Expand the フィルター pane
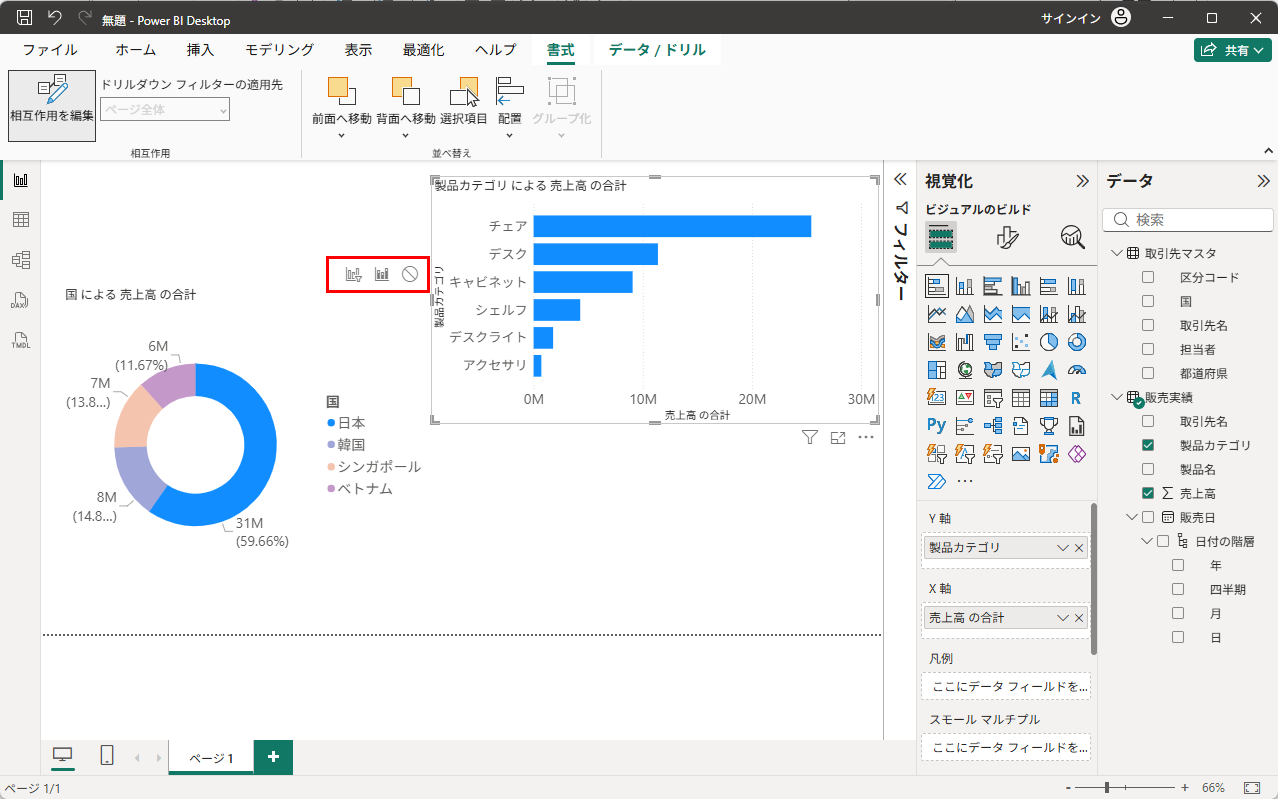The height and width of the screenshot is (799, 1278). pos(899,180)
